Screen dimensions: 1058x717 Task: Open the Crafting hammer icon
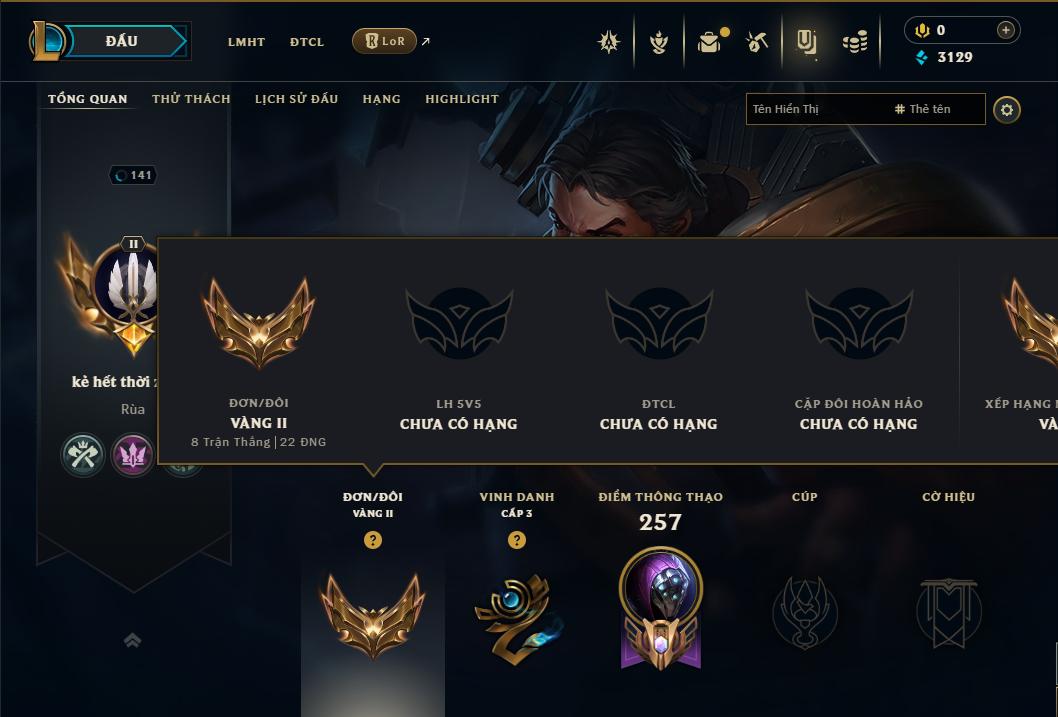[x=757, y=42]
